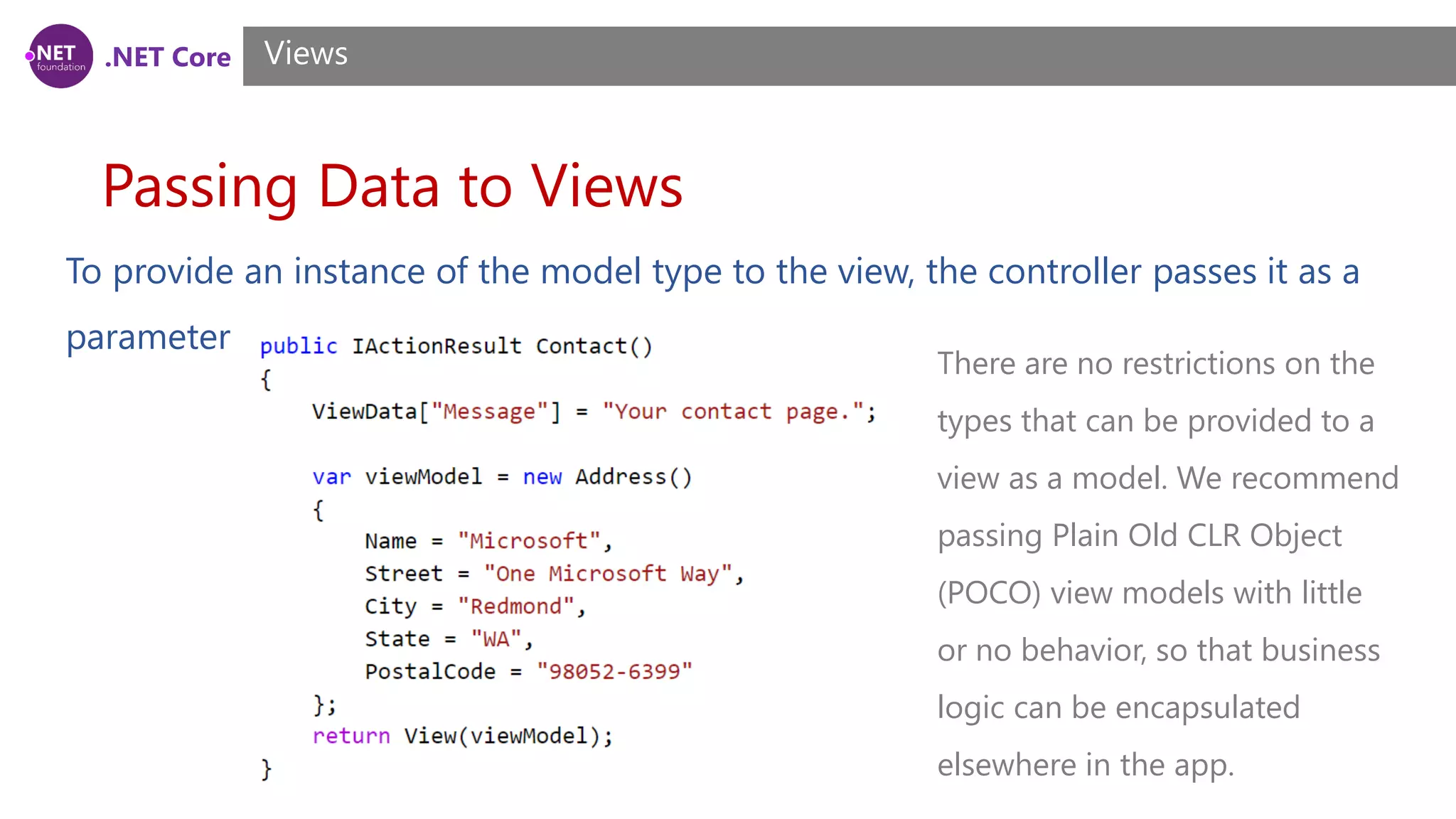Click the text 'logic can be encapsulated'
Viewport: 1456px width, 819px height.
1118,709
